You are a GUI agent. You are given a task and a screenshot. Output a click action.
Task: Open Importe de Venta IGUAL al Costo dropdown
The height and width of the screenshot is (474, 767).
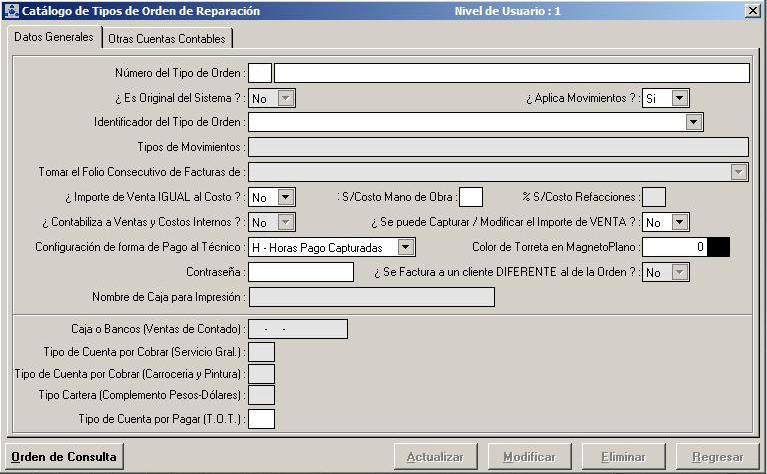(x=286, y=197)
